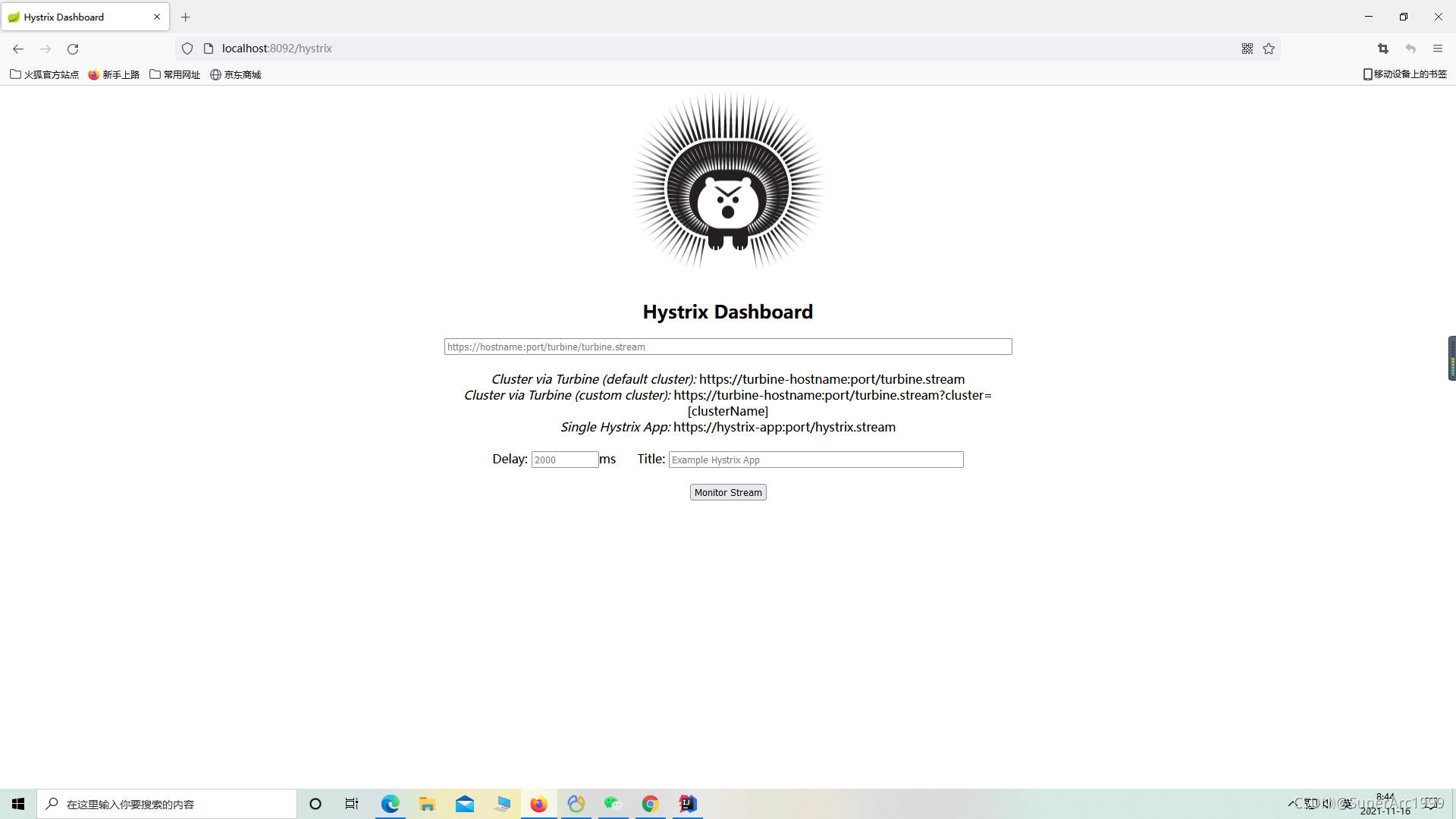Viewport: 1456px width, 819px height.
Task: Launch Microsoft Edge from the taskbar
Action: click(x=391, y=804)
